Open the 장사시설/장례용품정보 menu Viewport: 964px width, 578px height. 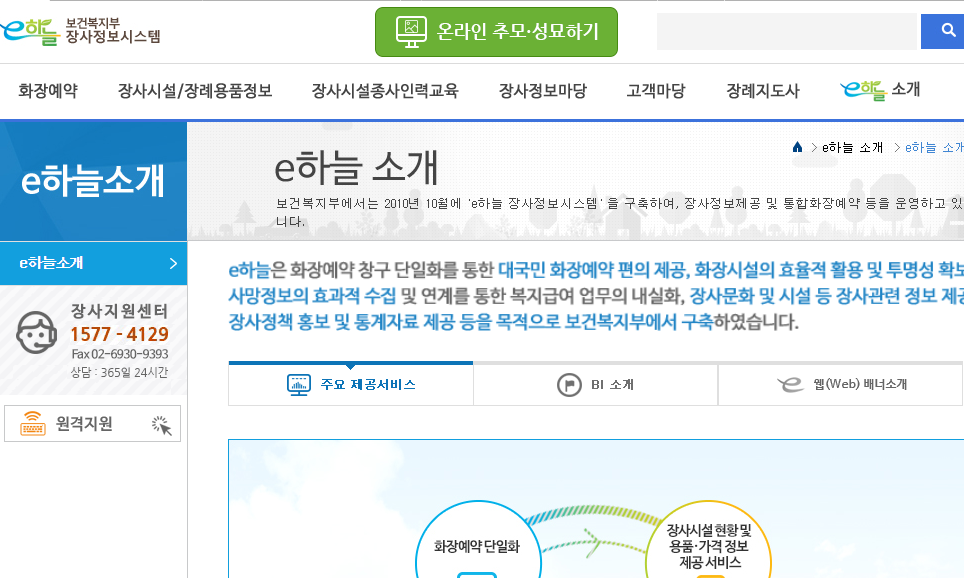(195, 91)
